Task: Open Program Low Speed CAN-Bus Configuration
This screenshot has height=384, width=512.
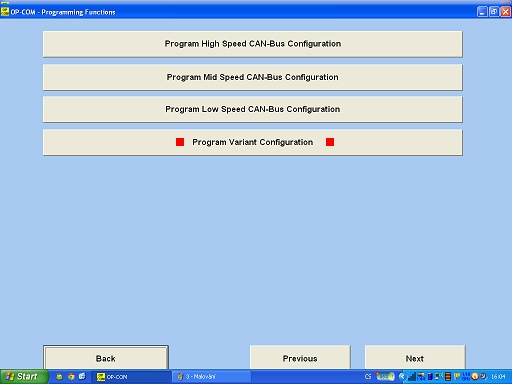Action: 253,109
